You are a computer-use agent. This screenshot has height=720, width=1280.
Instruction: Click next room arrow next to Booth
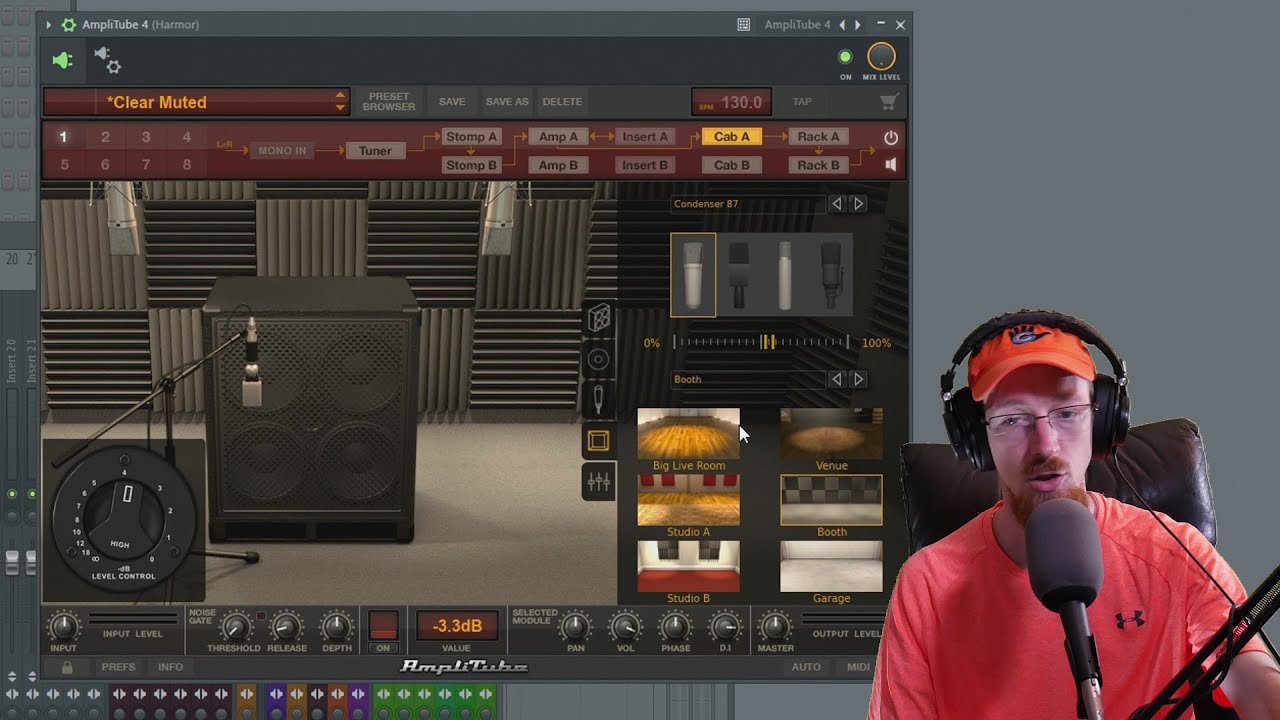(858, 379)
